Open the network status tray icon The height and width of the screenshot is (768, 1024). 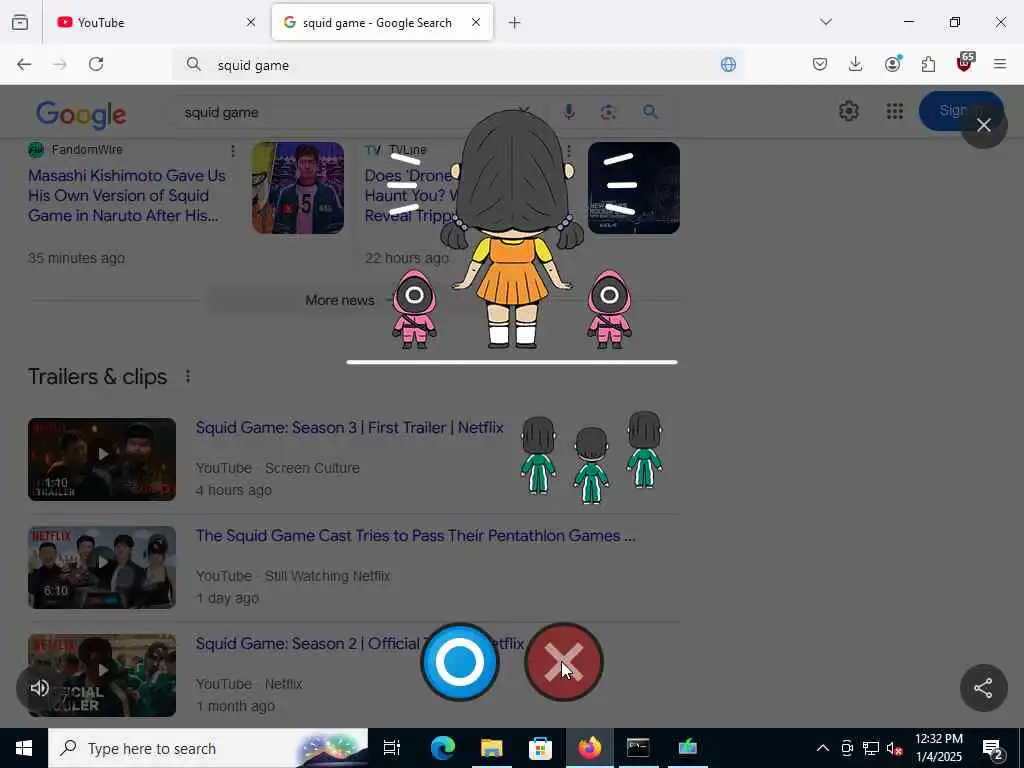[x=871, y=748]
